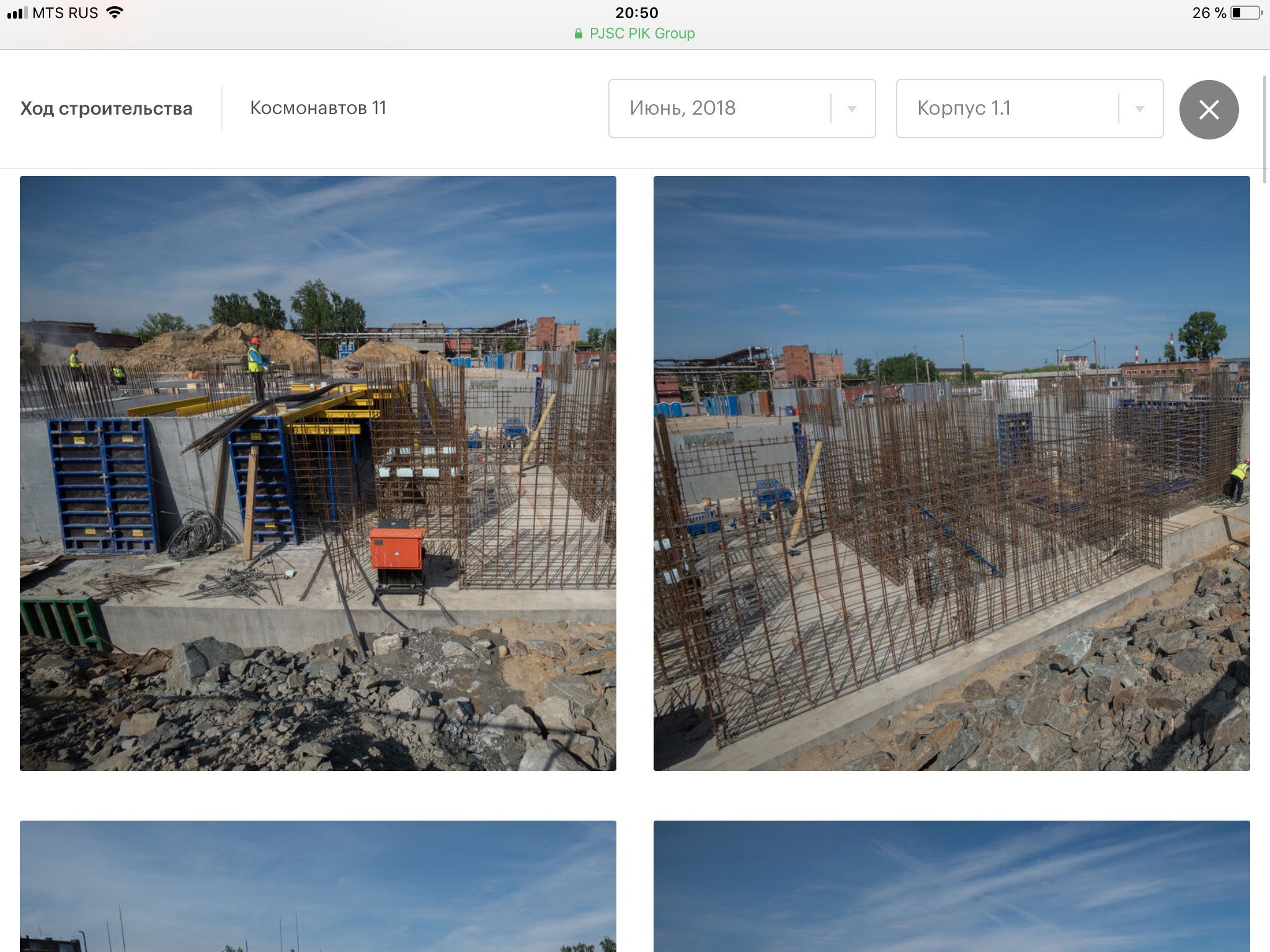Tap the MTS RUS carrier label
1270x952 pixels.
pos(65,12)
